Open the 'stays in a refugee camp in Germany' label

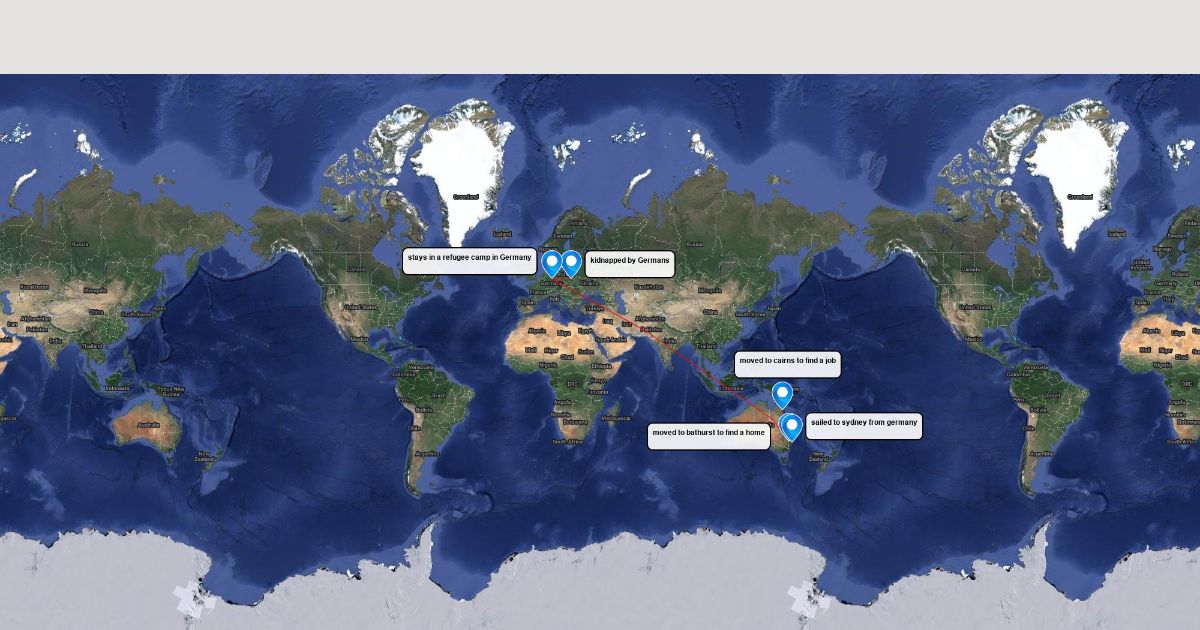click(470, 260)
